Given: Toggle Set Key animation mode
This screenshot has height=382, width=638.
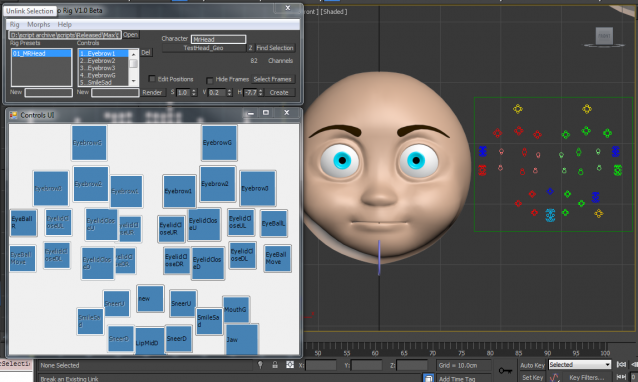Looking at the screenshot, I should click(x=532, y=378).
